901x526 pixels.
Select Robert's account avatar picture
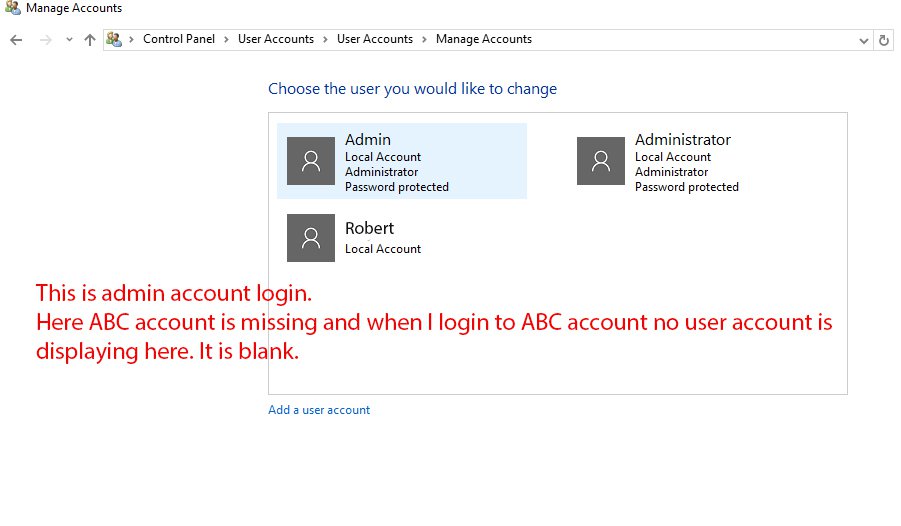(311, 238)
